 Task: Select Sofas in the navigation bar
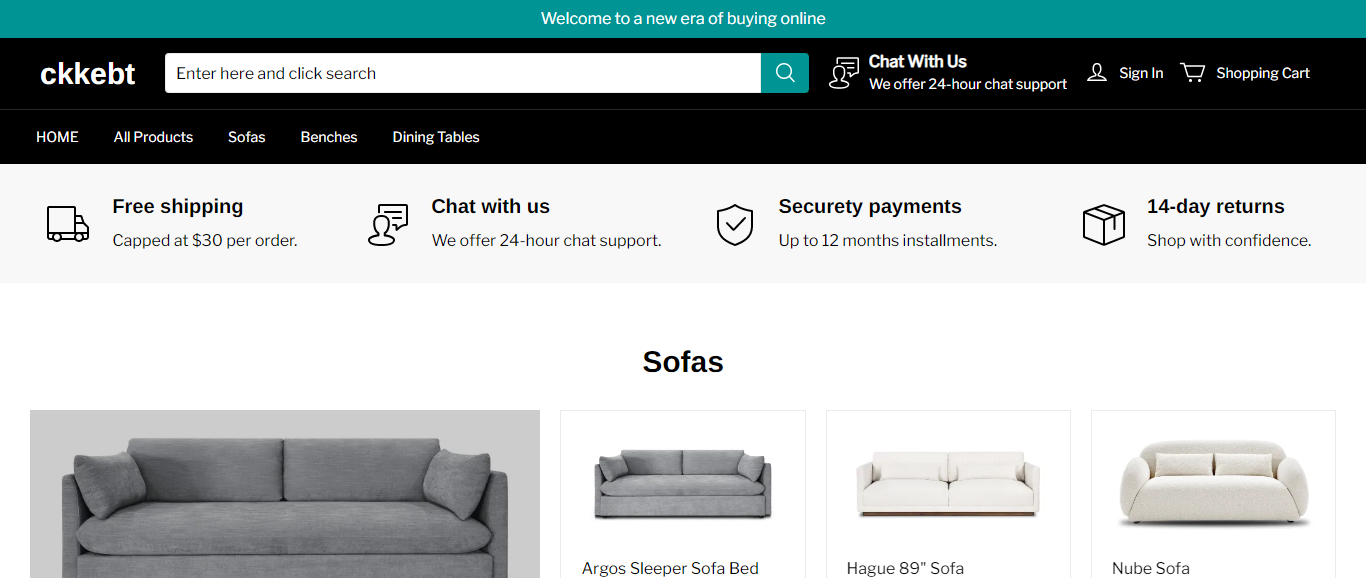(246, 137)
